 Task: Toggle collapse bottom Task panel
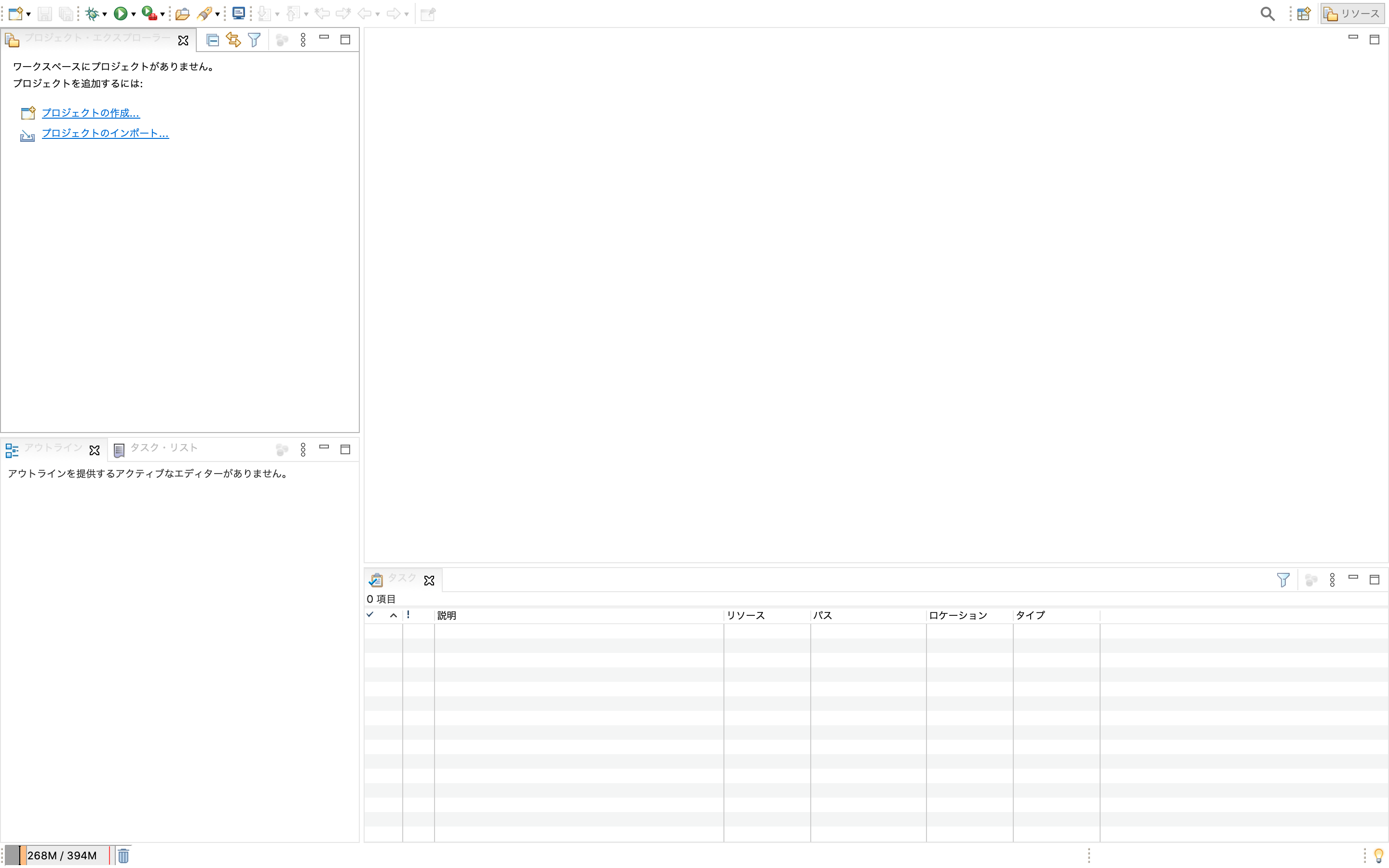pyautogui.click(x=1353, y=579)
